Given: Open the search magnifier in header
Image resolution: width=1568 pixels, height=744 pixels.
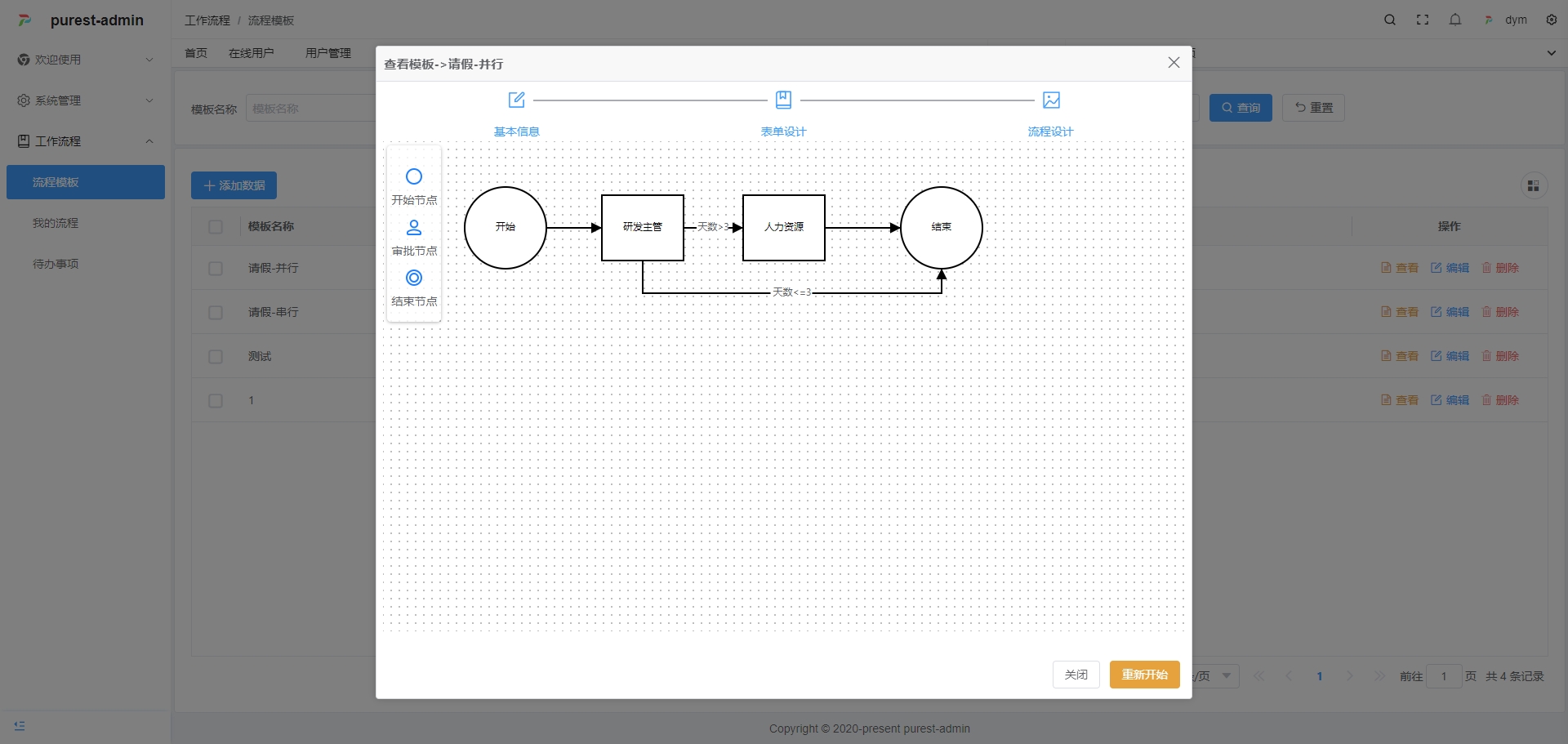Looking at the screenshot, I should pos(1390,20).
